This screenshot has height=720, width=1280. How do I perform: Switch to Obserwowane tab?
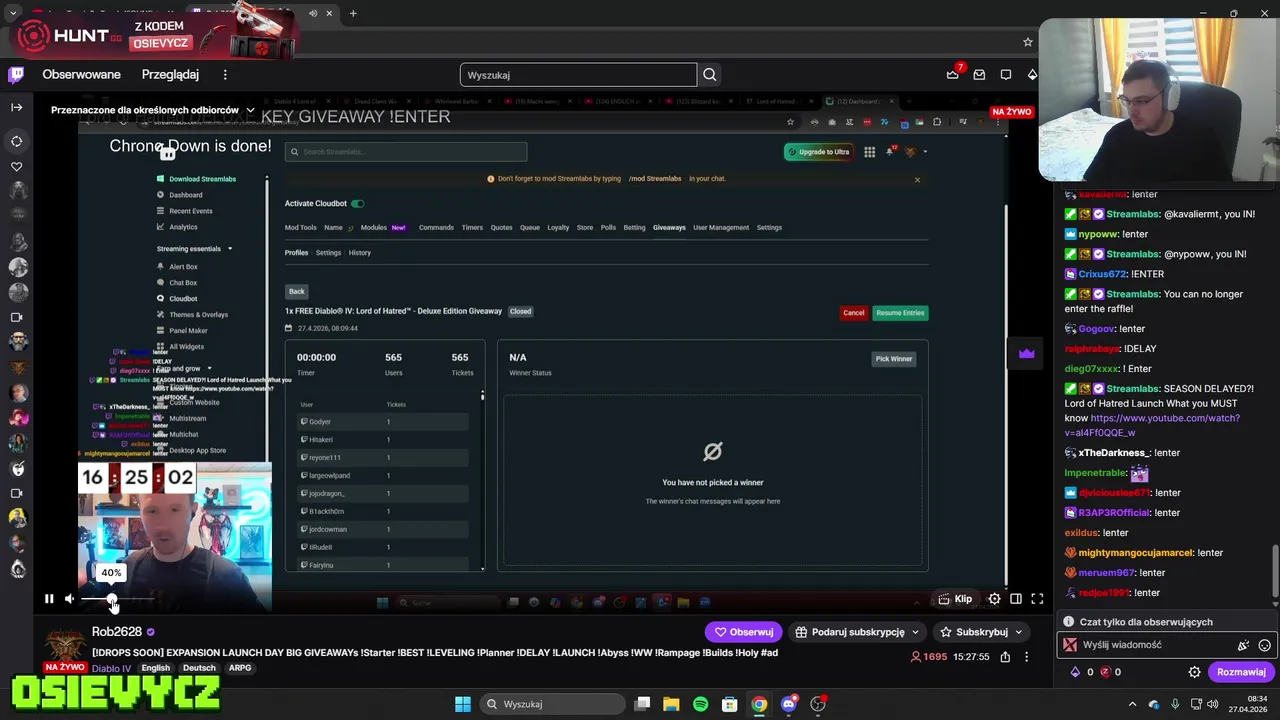[81, 75]
